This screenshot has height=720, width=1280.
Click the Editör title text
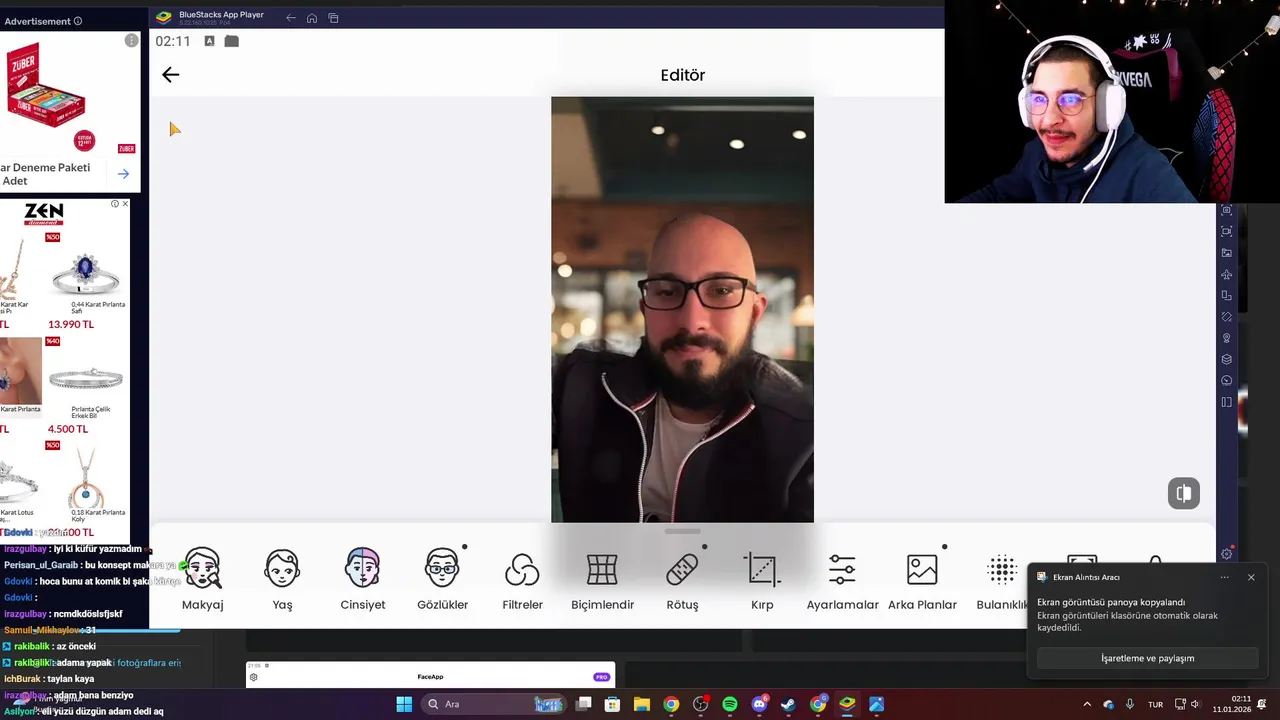pyautogui.click(x=683, y=75)
